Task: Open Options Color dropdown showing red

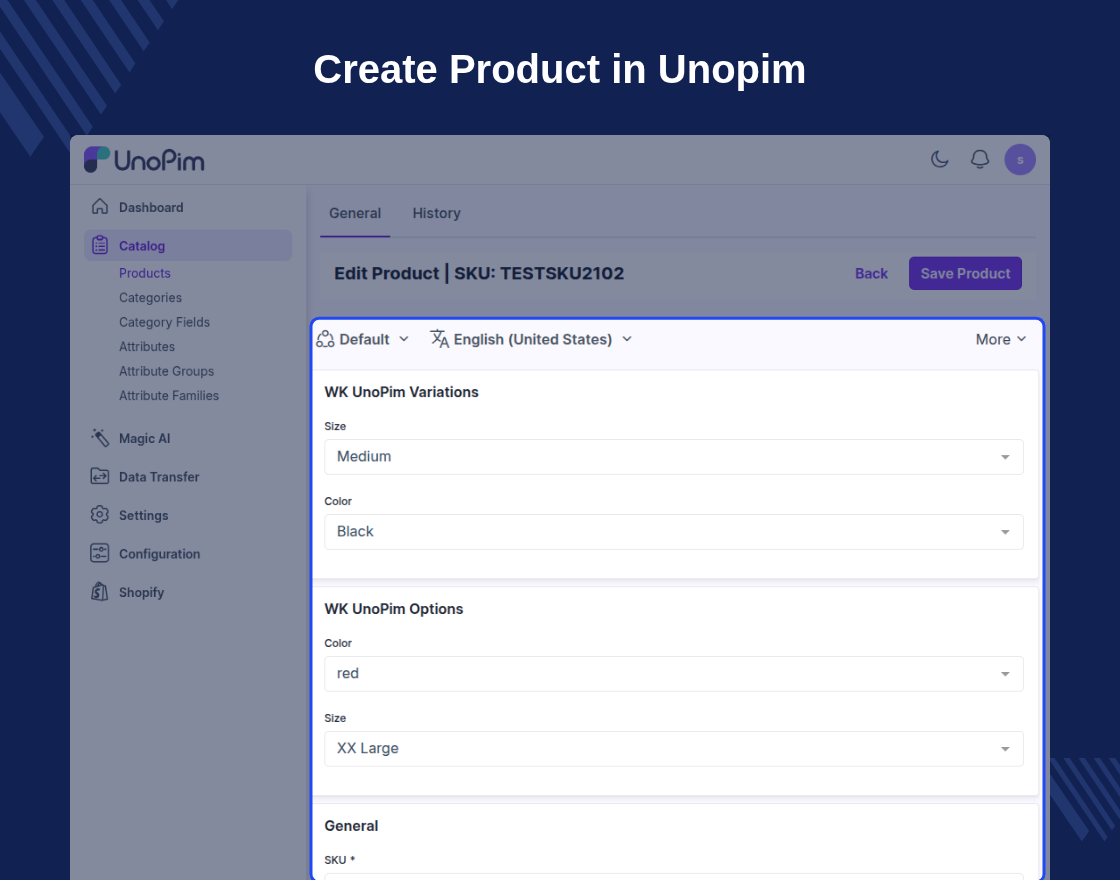Action: pyautogui.click(x=674, y=674)
